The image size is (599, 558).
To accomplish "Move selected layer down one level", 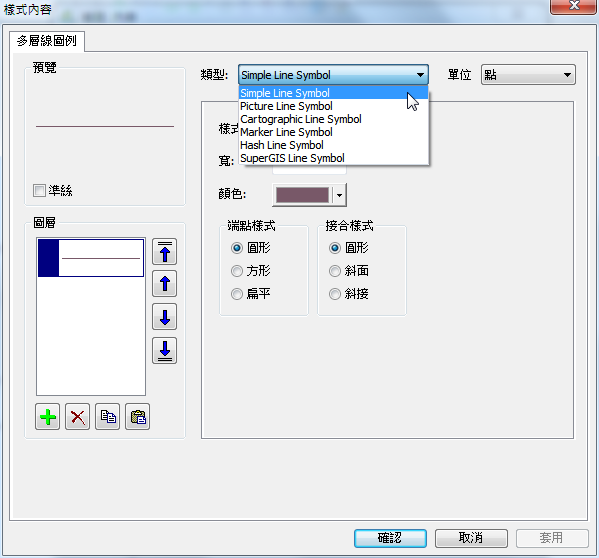I will click(165, 317).
